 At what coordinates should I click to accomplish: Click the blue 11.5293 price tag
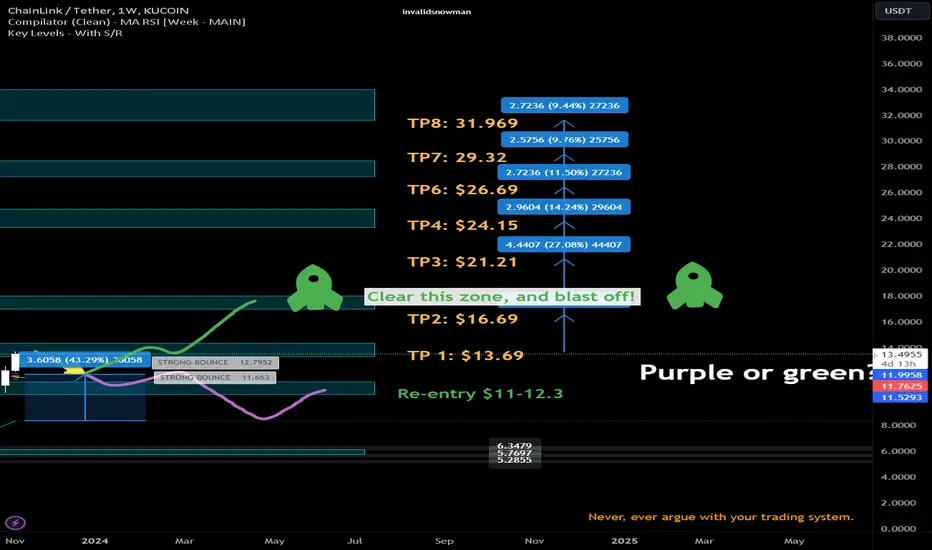[900, 398]
